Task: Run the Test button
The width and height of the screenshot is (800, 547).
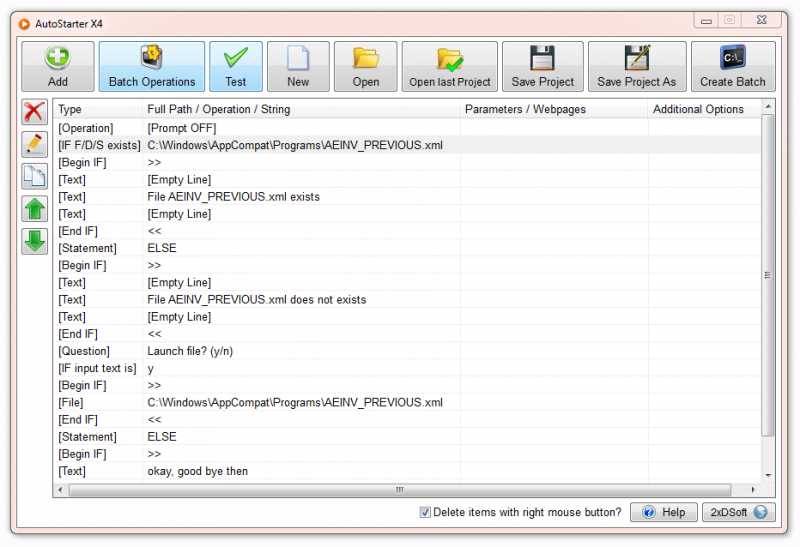Action: tap(236, 66)
